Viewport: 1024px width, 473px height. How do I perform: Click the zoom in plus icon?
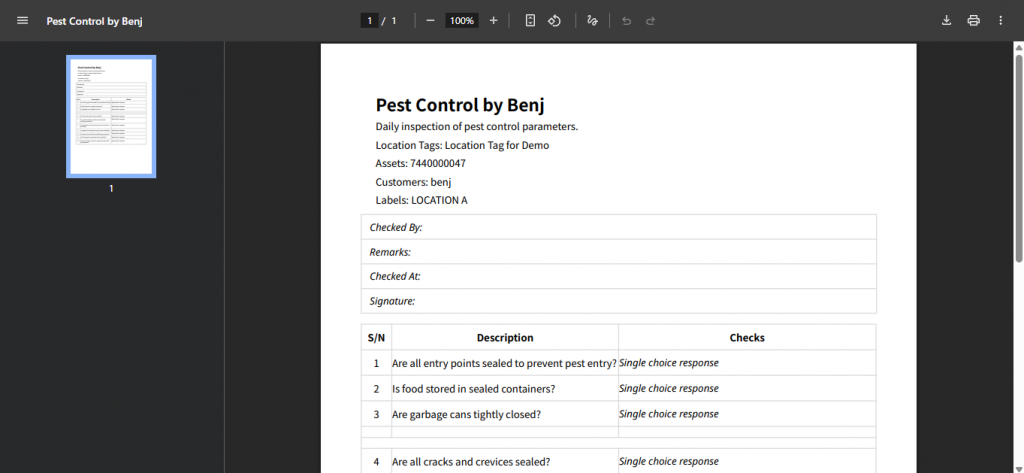tap(493, 21)
